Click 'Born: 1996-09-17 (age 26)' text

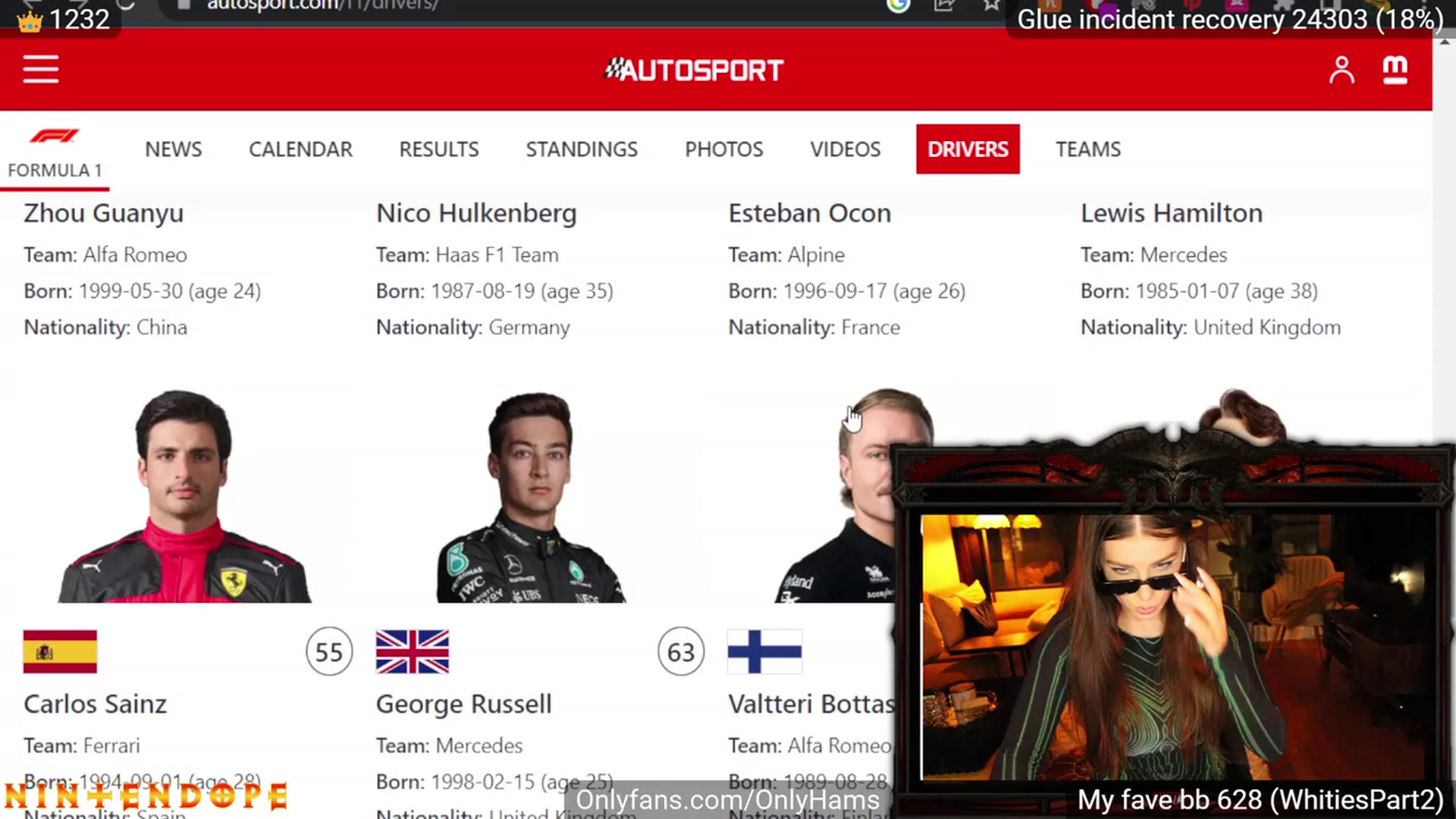click(x=847, y=291)
